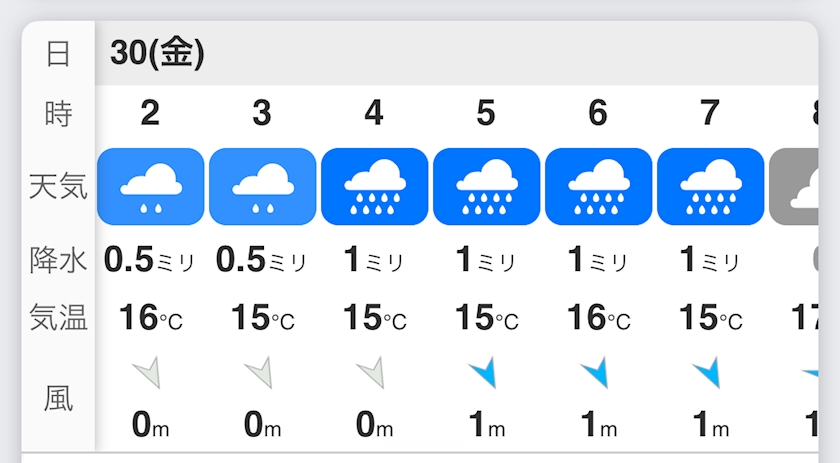The image size is (840, 463).
Task: Tap the blue wind arrow under hour 7
Action: (708, 374)
